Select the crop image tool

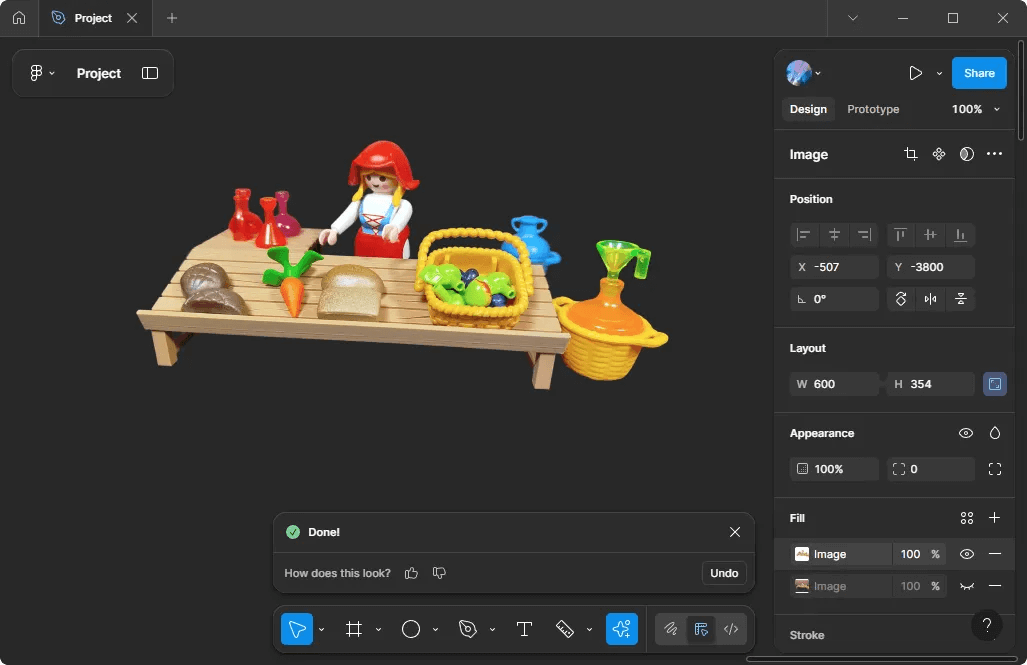(x=910, y=154)
